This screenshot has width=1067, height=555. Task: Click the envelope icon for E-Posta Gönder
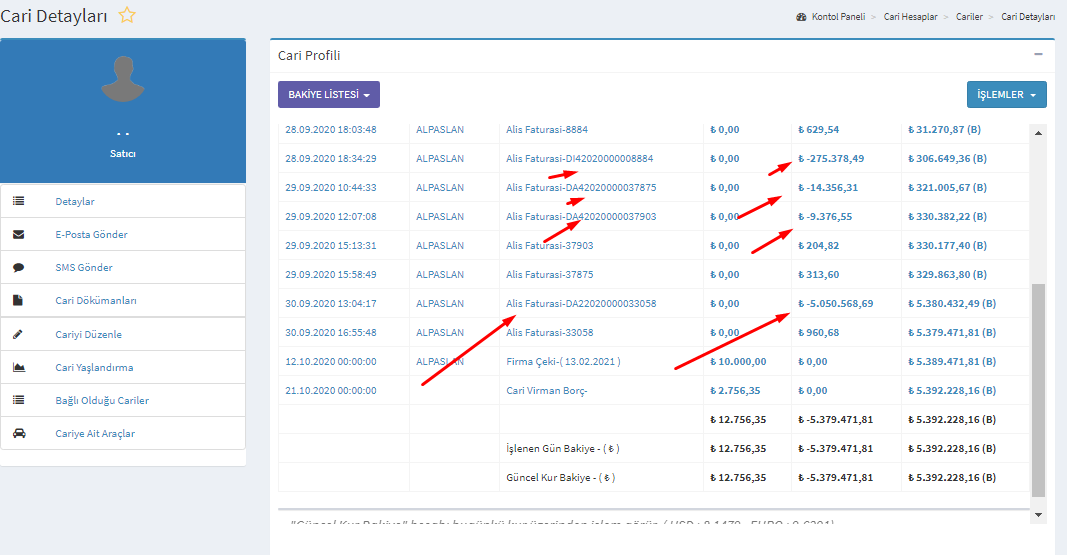pyautogui.click(x=18, y=234)
